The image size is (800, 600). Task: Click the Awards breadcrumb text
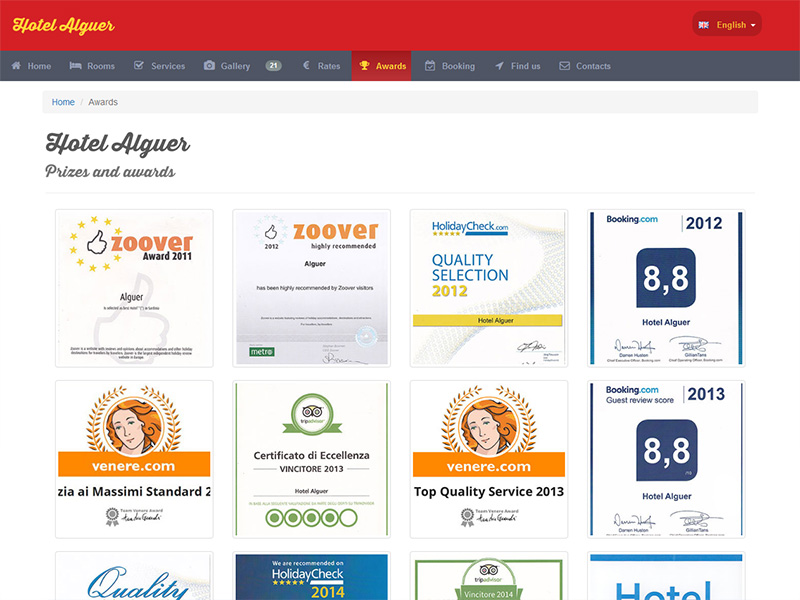103,102
